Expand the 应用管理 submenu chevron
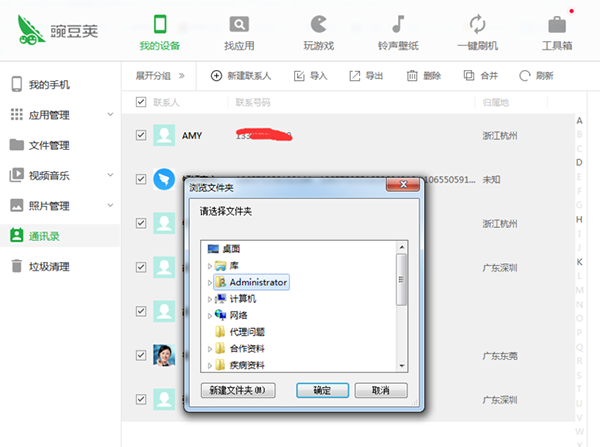Viewport: 600px width, 447px height. (x=110, y=114)
